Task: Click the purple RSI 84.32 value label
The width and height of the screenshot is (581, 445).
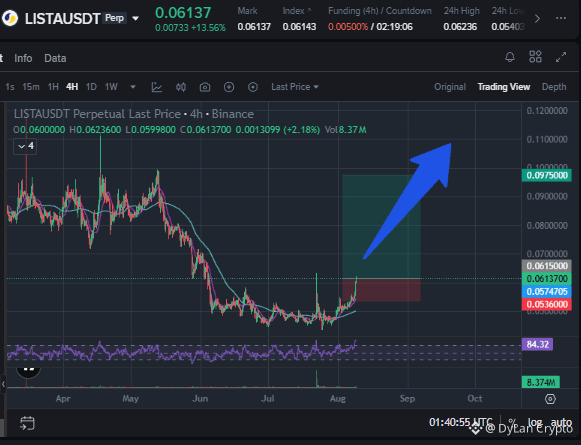Action: coord(537,344)
